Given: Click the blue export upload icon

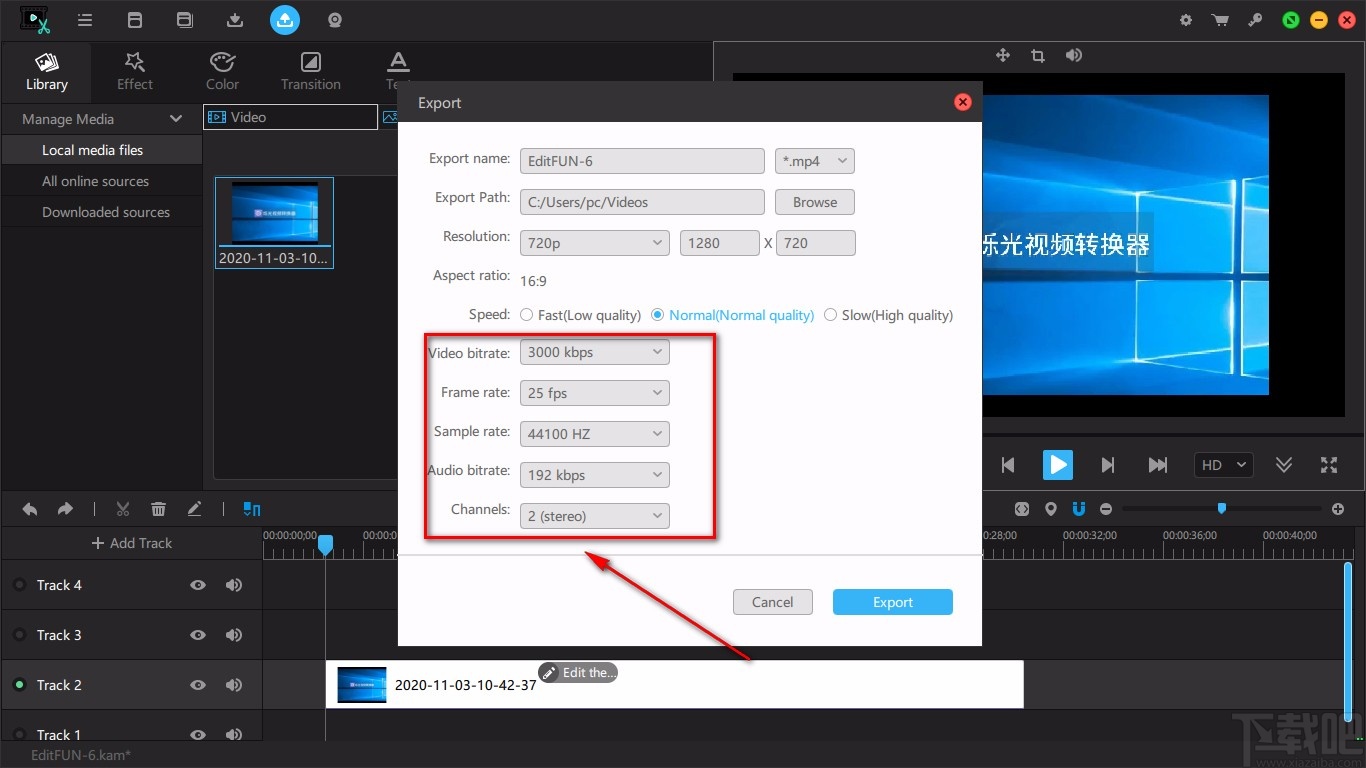Looking at the screenshot, I should click(285, 20).
